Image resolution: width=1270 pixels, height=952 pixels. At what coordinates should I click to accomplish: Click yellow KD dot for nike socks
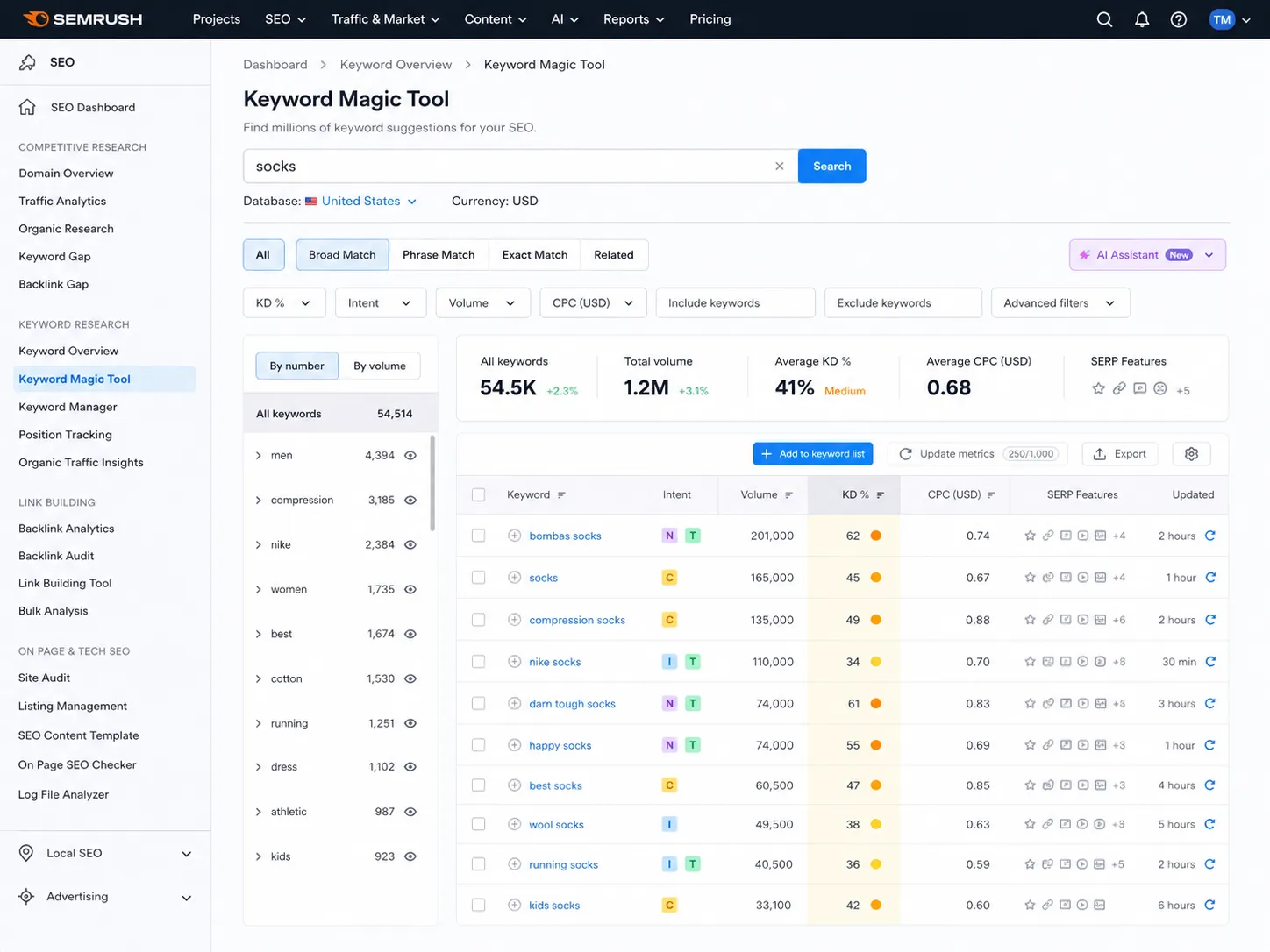tap(875, 662)
